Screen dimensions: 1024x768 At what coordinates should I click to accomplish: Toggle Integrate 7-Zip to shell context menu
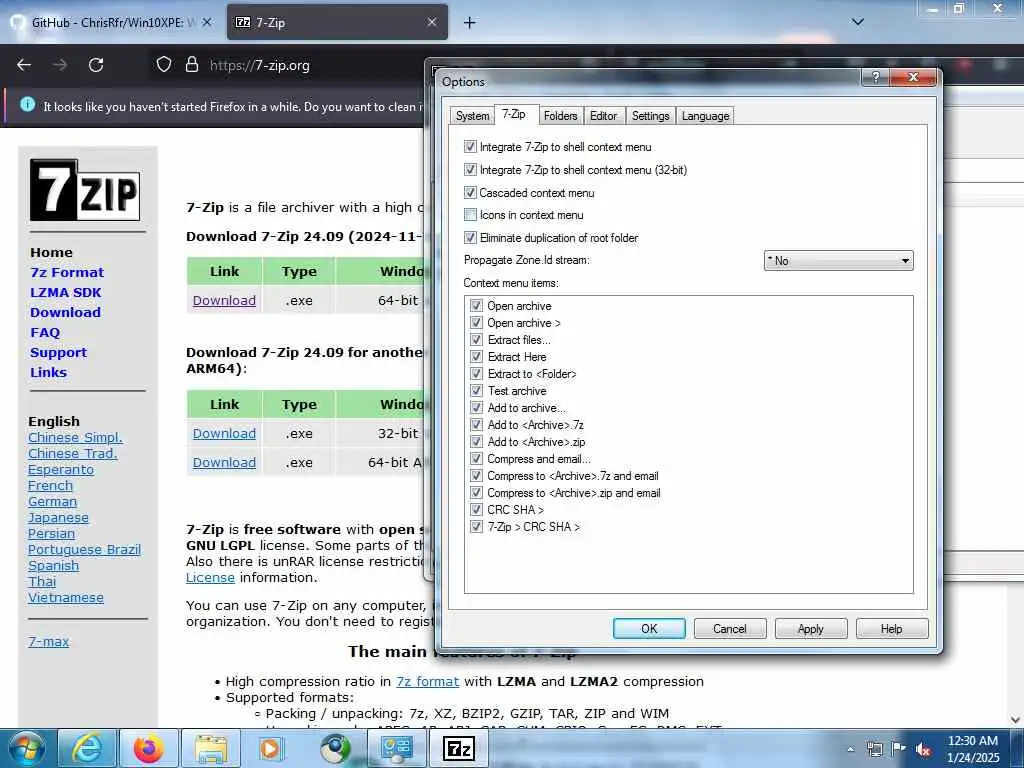click(x=470, y=146)
